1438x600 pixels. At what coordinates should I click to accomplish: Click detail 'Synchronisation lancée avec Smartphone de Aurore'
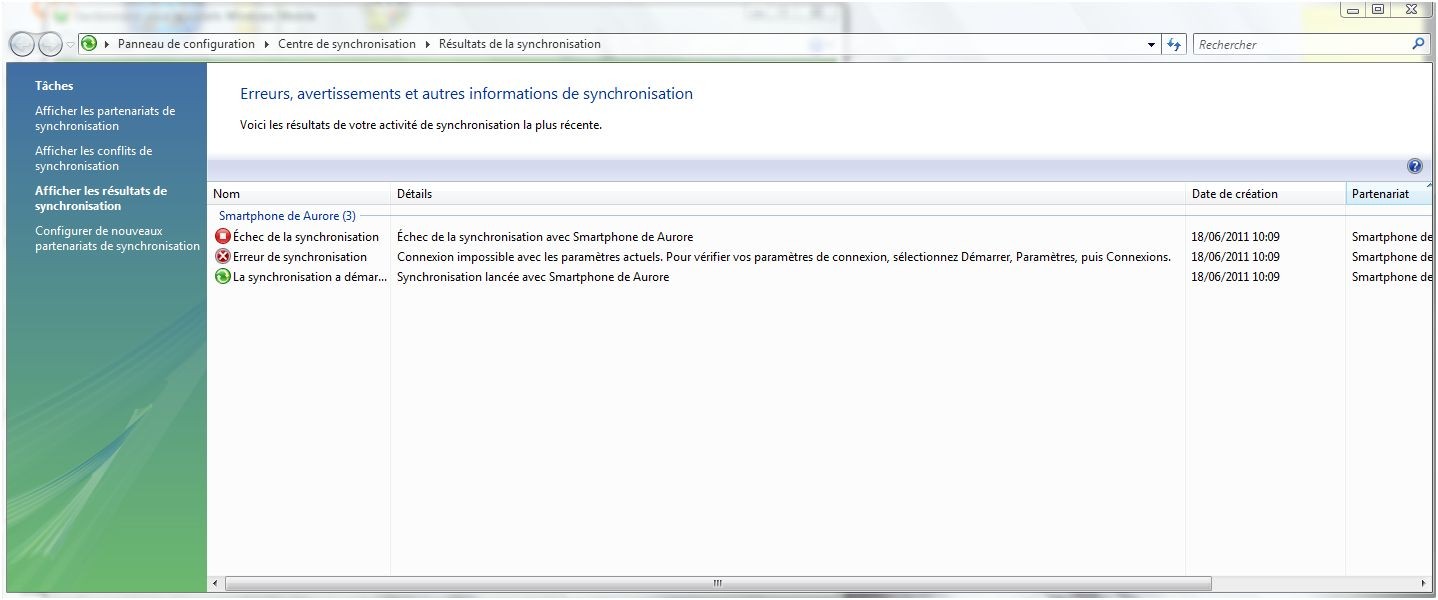click(533, 277)
